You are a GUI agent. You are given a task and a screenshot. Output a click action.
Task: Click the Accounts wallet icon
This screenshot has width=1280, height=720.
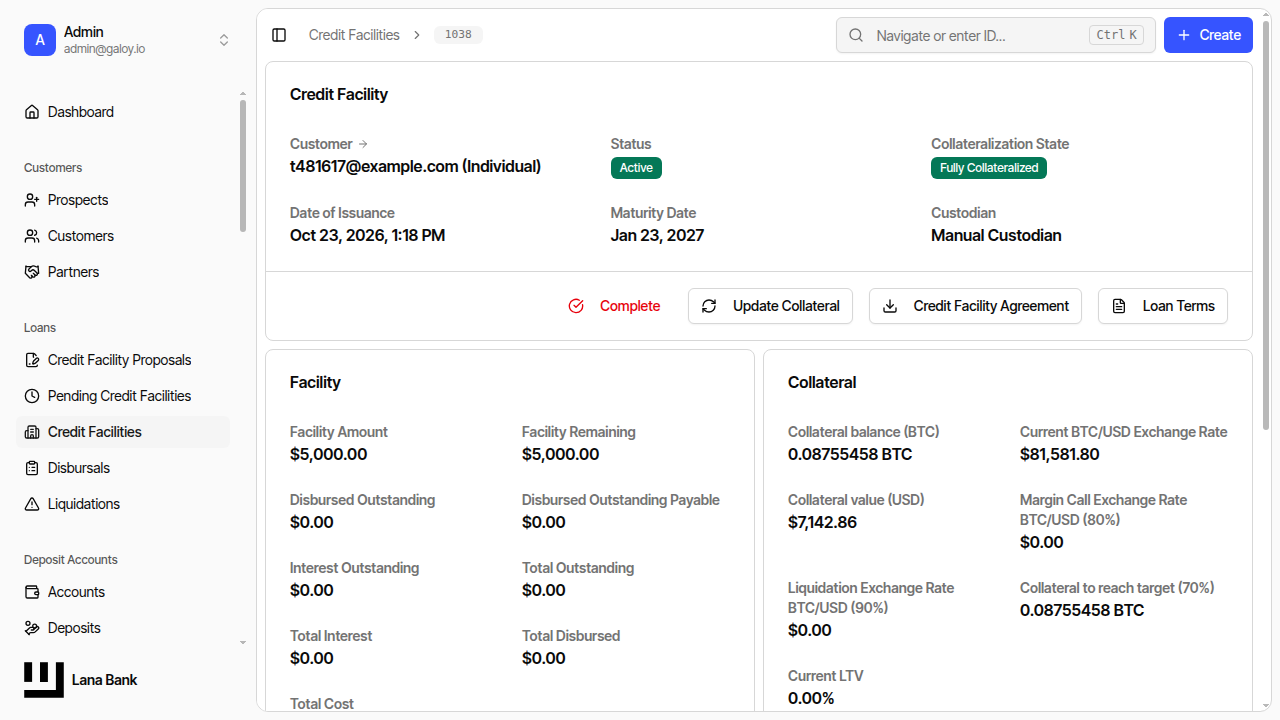32,592
